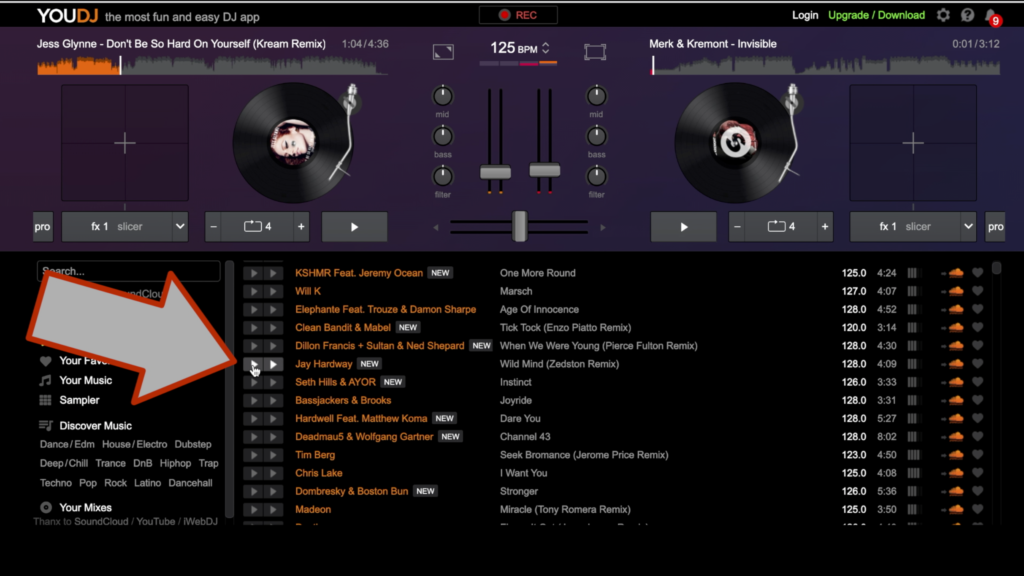
Task: Browse the House/Electro genre
Action: [135, 444]
